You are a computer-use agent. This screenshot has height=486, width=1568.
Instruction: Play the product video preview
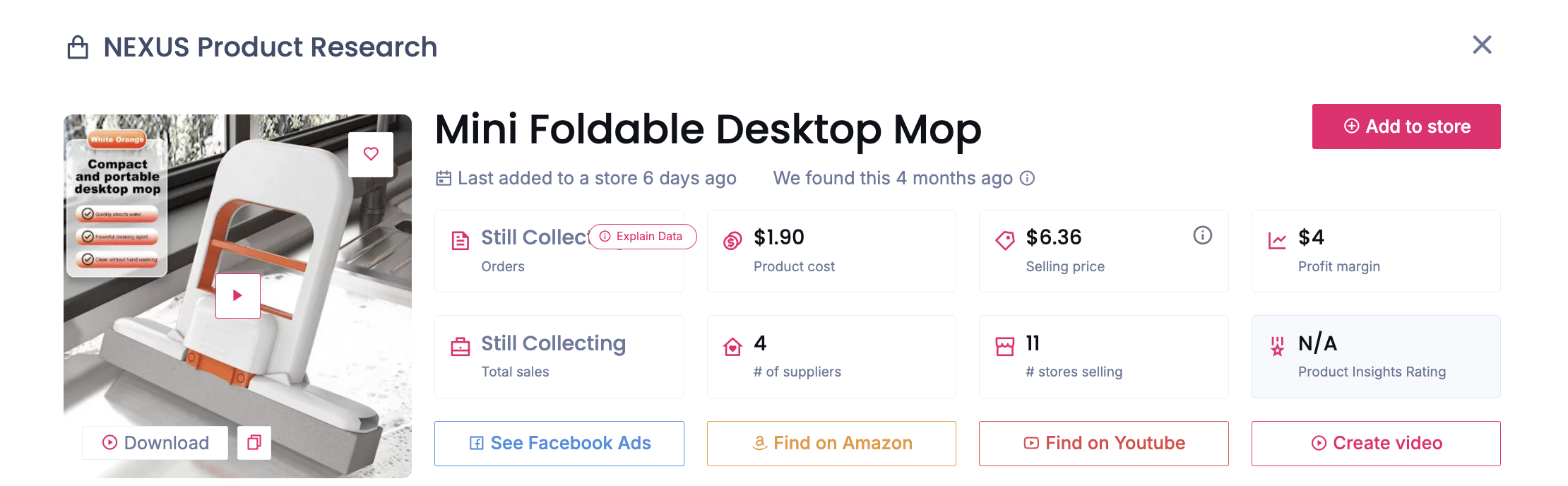coord(238,295)
